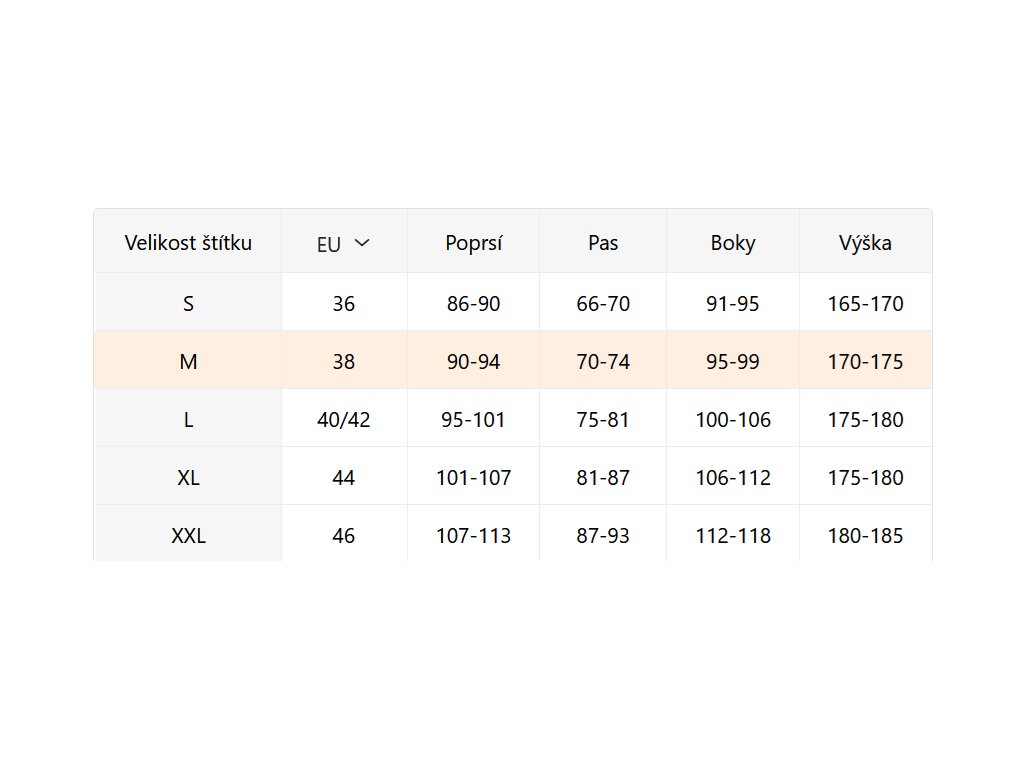Click EU size 40/42 cell
1024x768 pixels.
click(x=344, y=419)
